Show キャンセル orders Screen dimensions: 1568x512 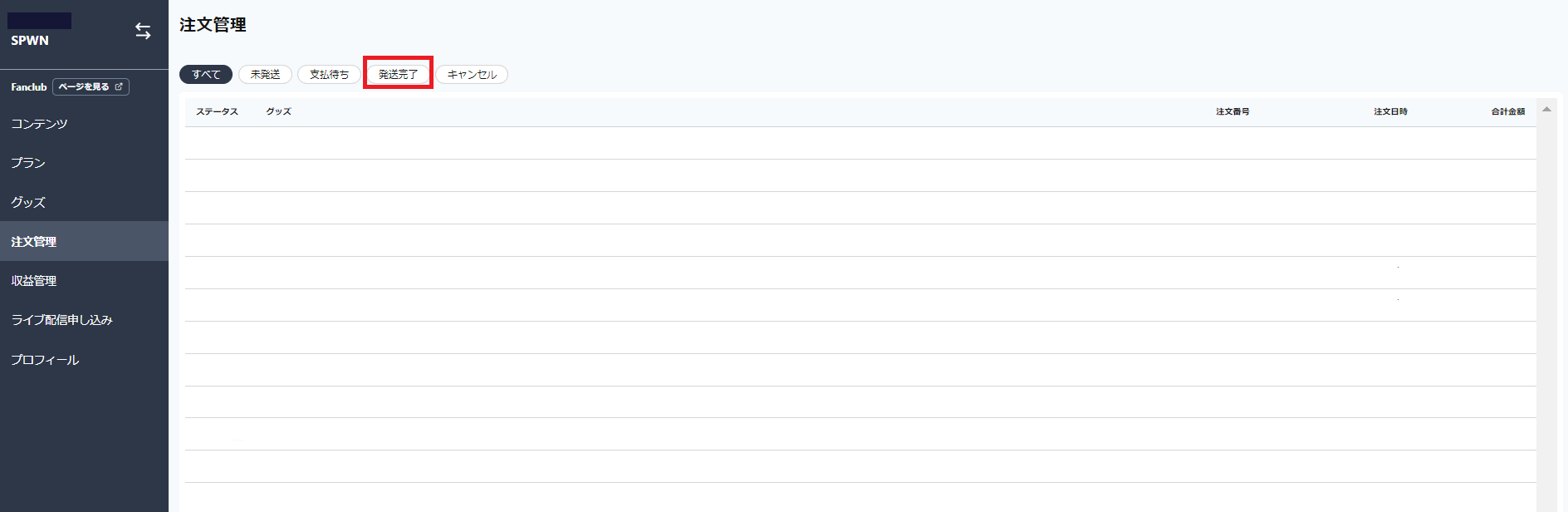472,75
